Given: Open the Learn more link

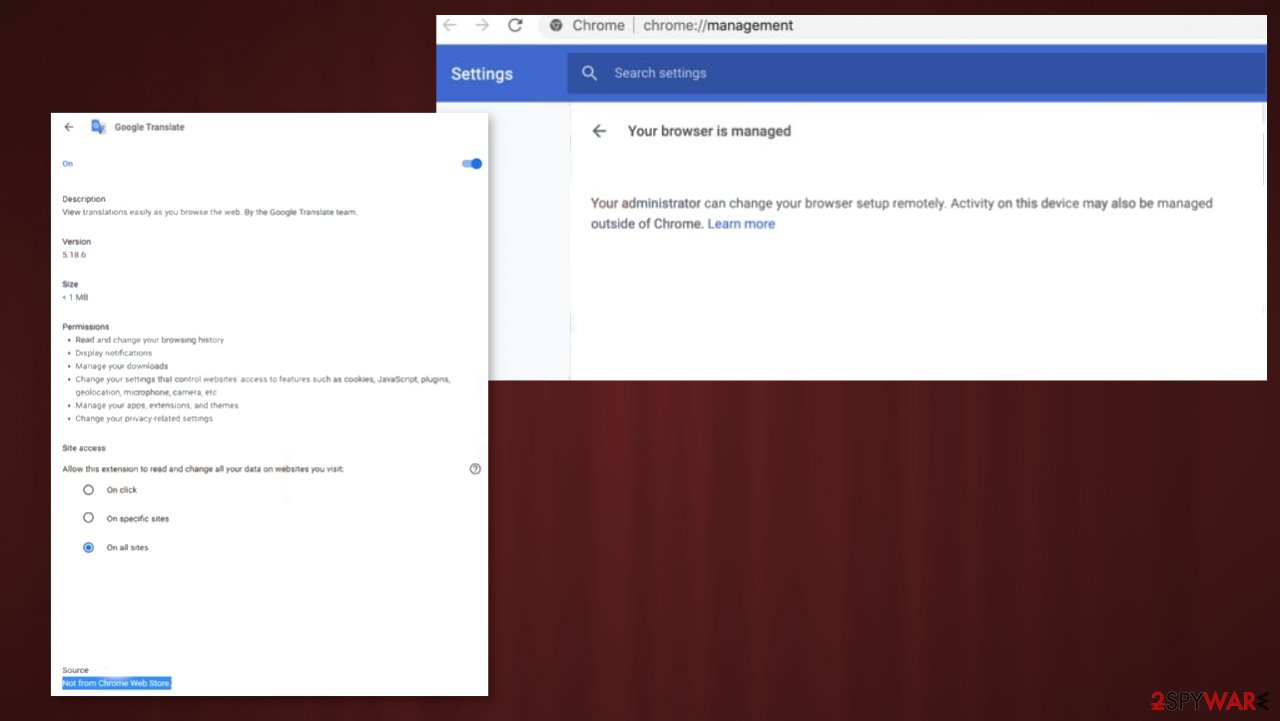Looking at the screenshot, I should coord(741,224).
